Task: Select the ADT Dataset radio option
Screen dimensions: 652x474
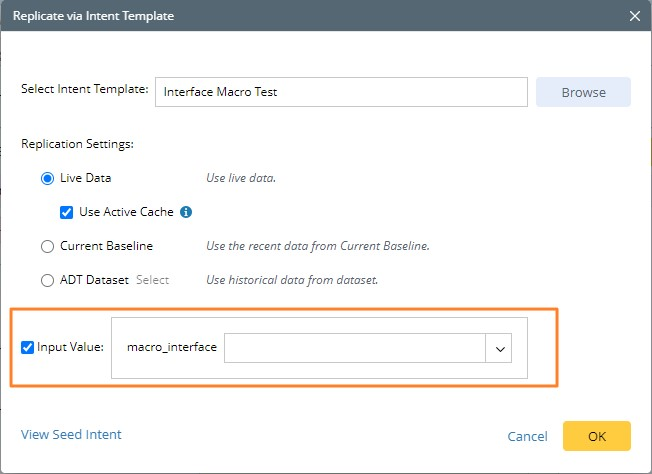Action: (47, 280)
